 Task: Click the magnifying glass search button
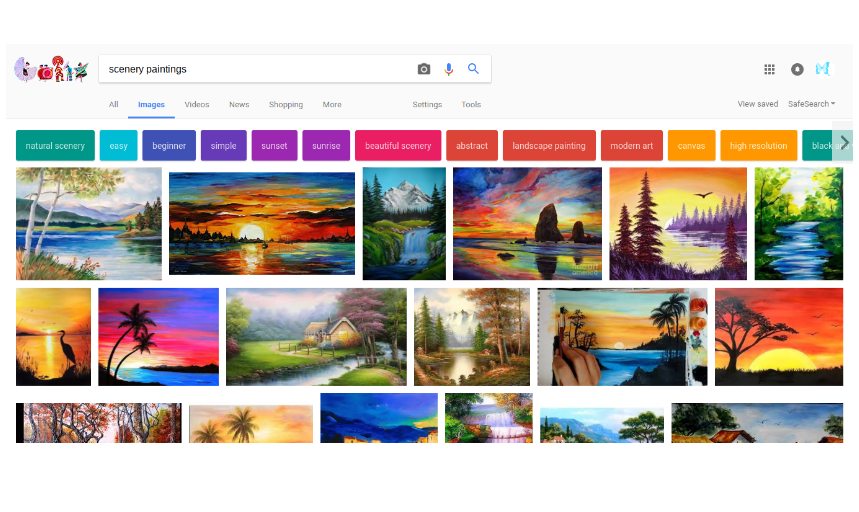[x=474, y=69]
